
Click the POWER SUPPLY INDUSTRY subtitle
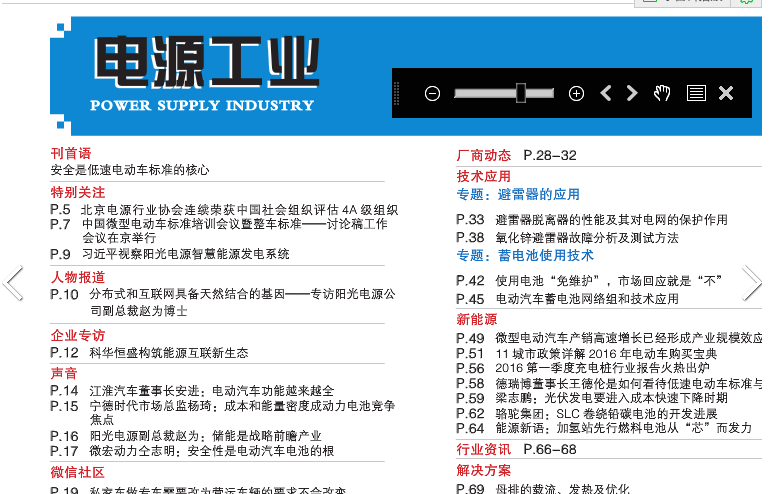(202, 106)
